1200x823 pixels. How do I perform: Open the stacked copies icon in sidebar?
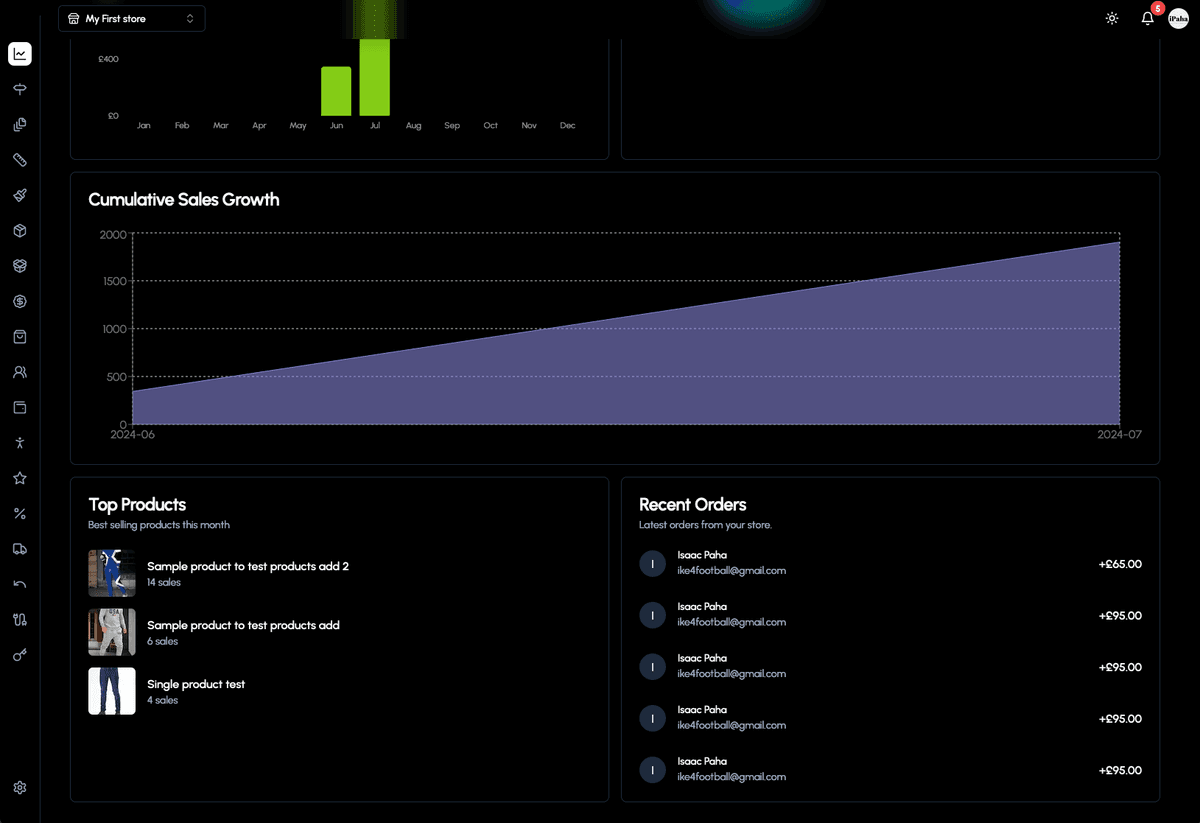tap(20, 125)
